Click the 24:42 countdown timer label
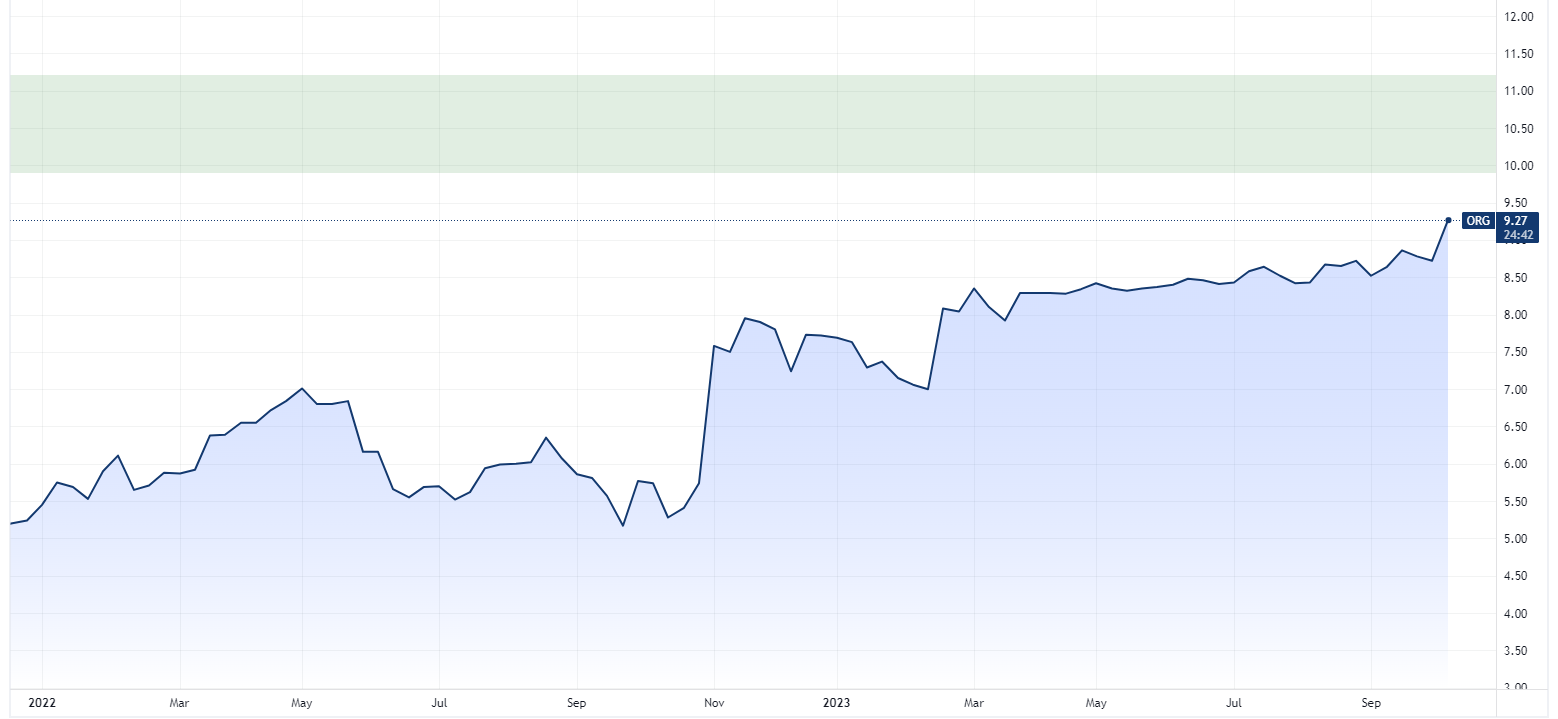This screenshot has width=1558, height=719. (x=1517, y=235)
